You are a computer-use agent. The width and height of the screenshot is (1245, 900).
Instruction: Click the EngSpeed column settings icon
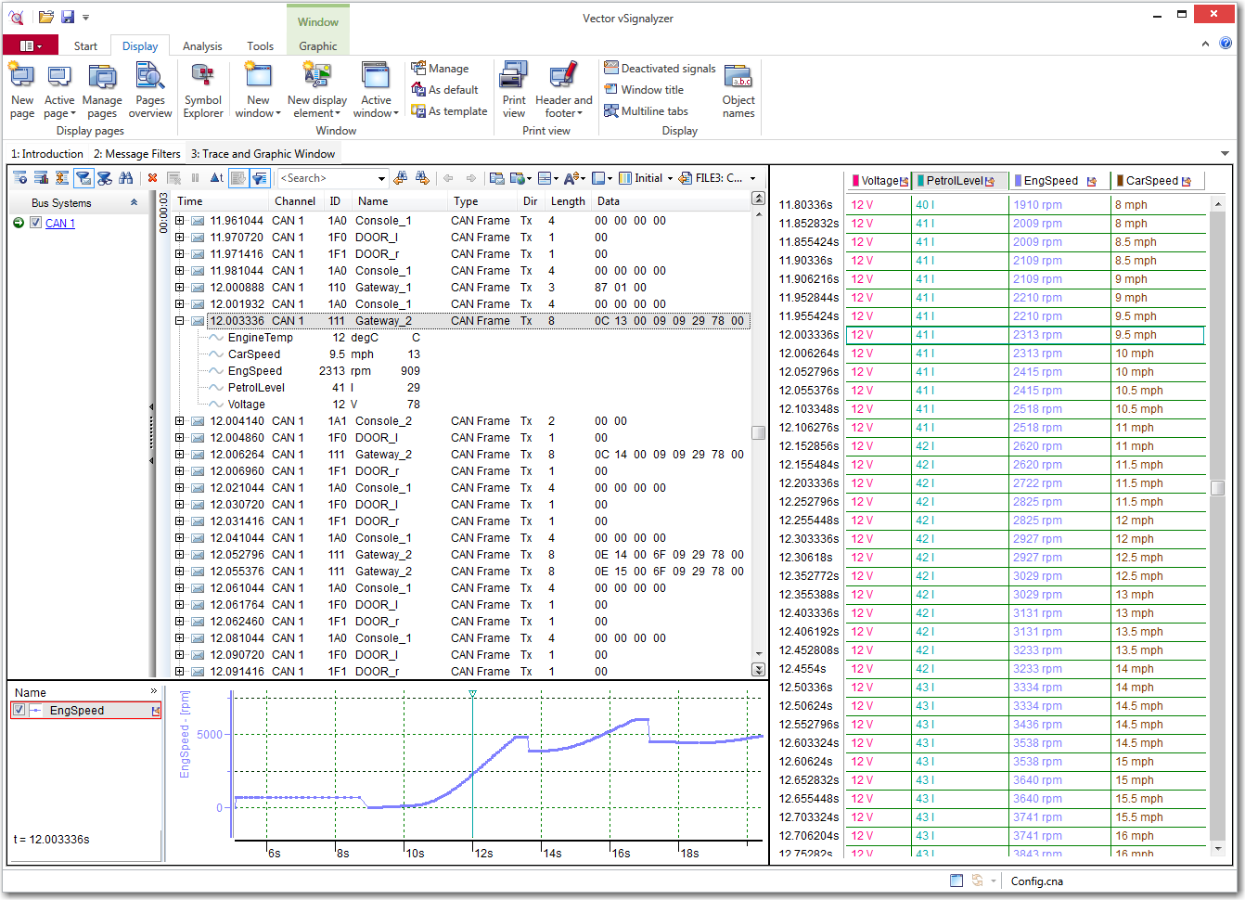tap(1092, 181)
